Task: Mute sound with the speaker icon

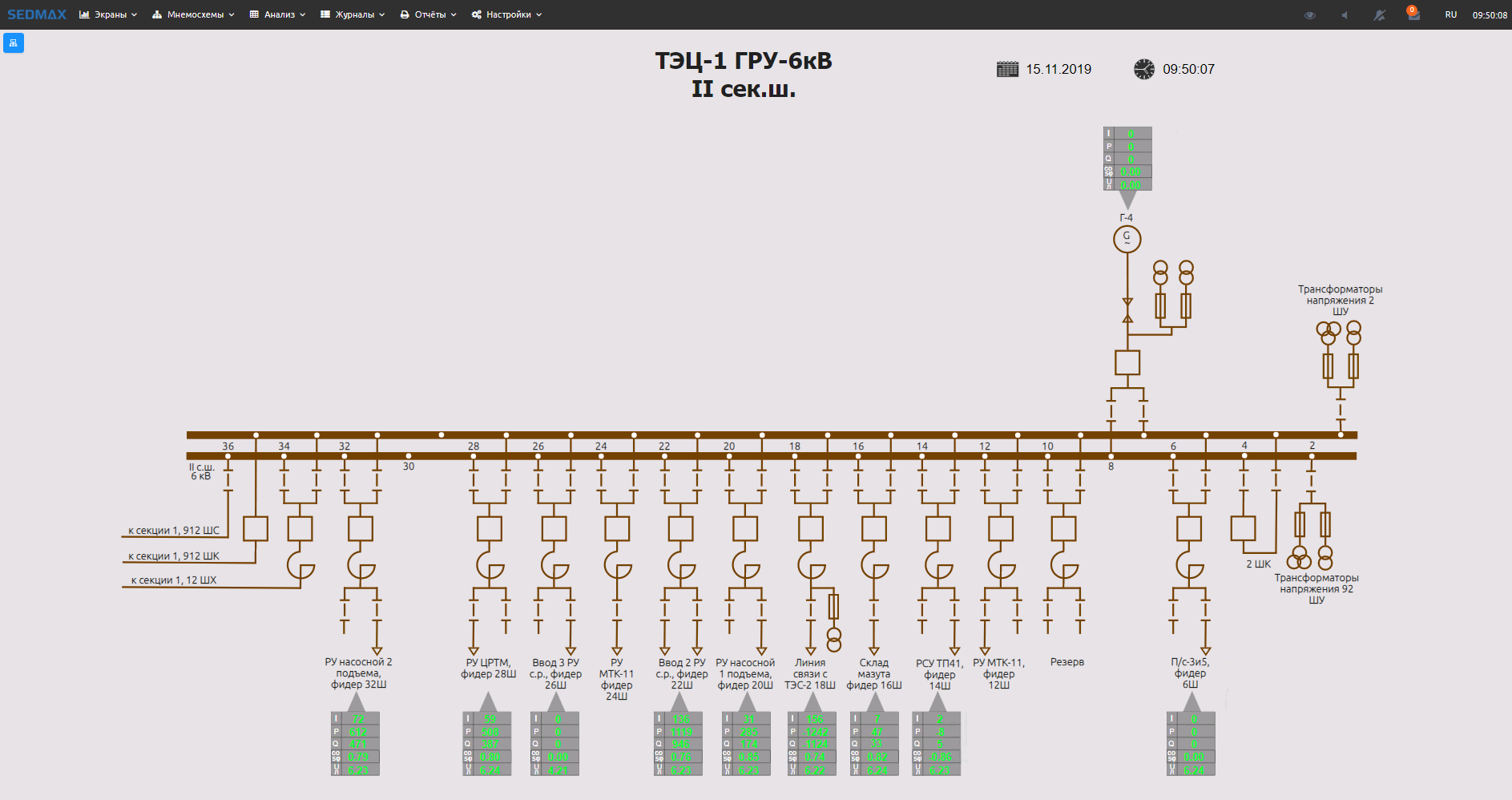Action: click(1345, 15)
